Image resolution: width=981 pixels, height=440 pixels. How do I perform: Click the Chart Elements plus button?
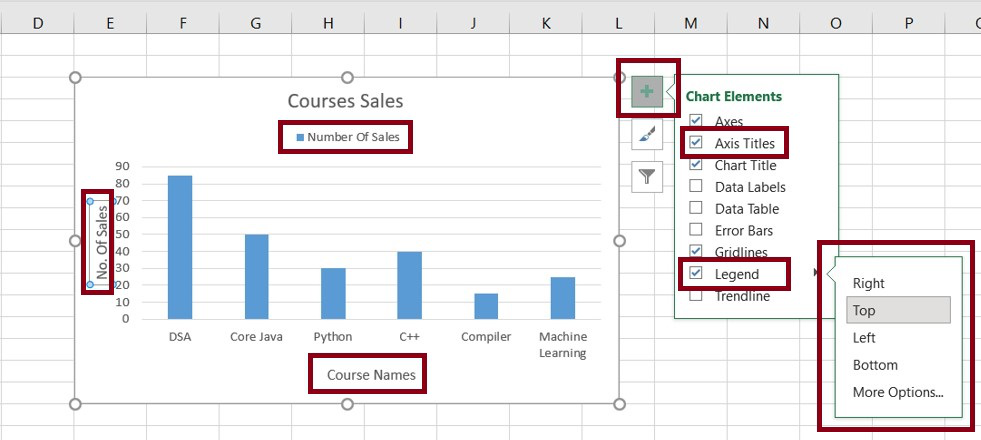tap(647, 92)
